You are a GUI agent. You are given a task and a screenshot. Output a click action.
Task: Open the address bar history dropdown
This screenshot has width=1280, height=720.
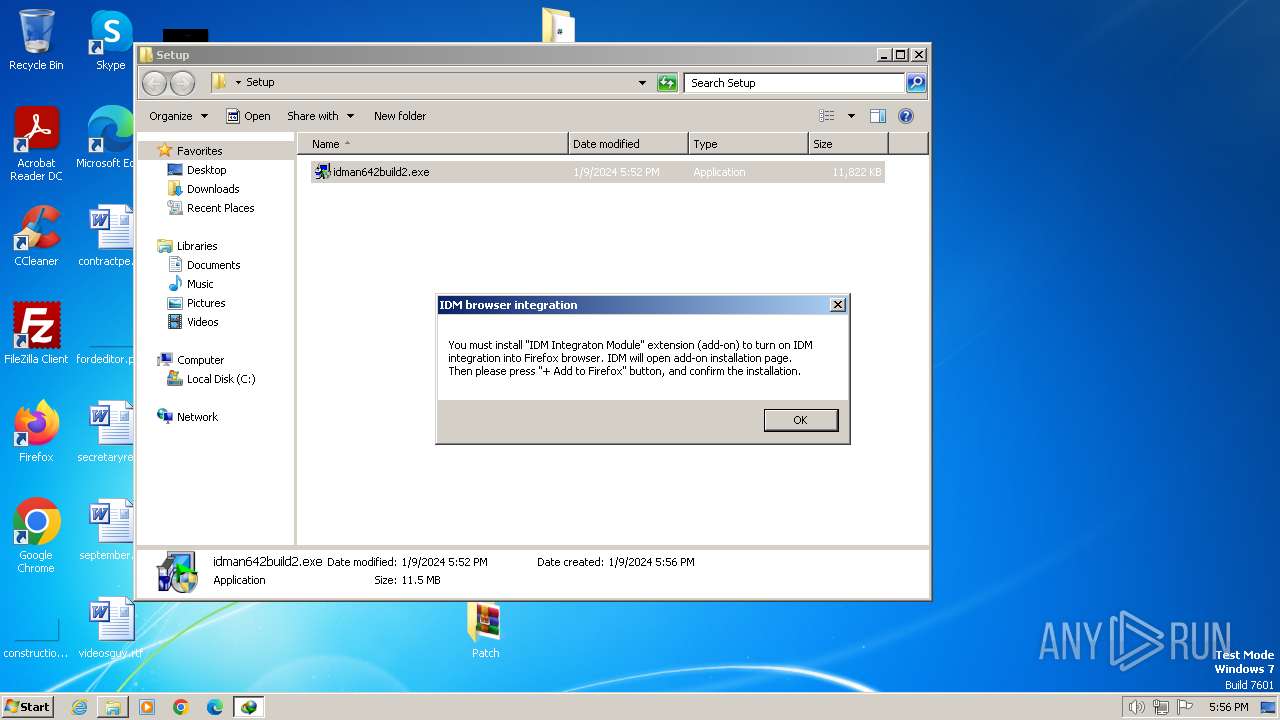[x=642, y=83]
